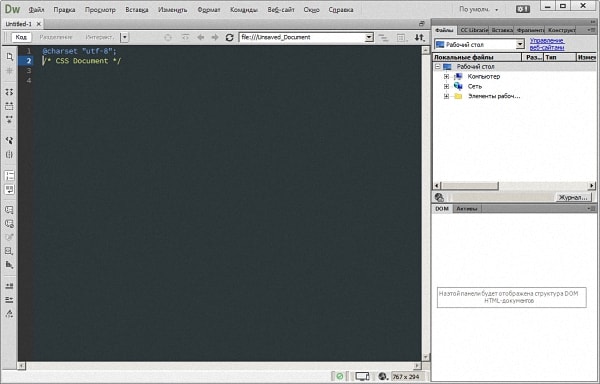This screenshot has height=384, width=600.
Task: Click the Recent Snippets icon in the coding toolbar
Action: (x=9, y=251)
